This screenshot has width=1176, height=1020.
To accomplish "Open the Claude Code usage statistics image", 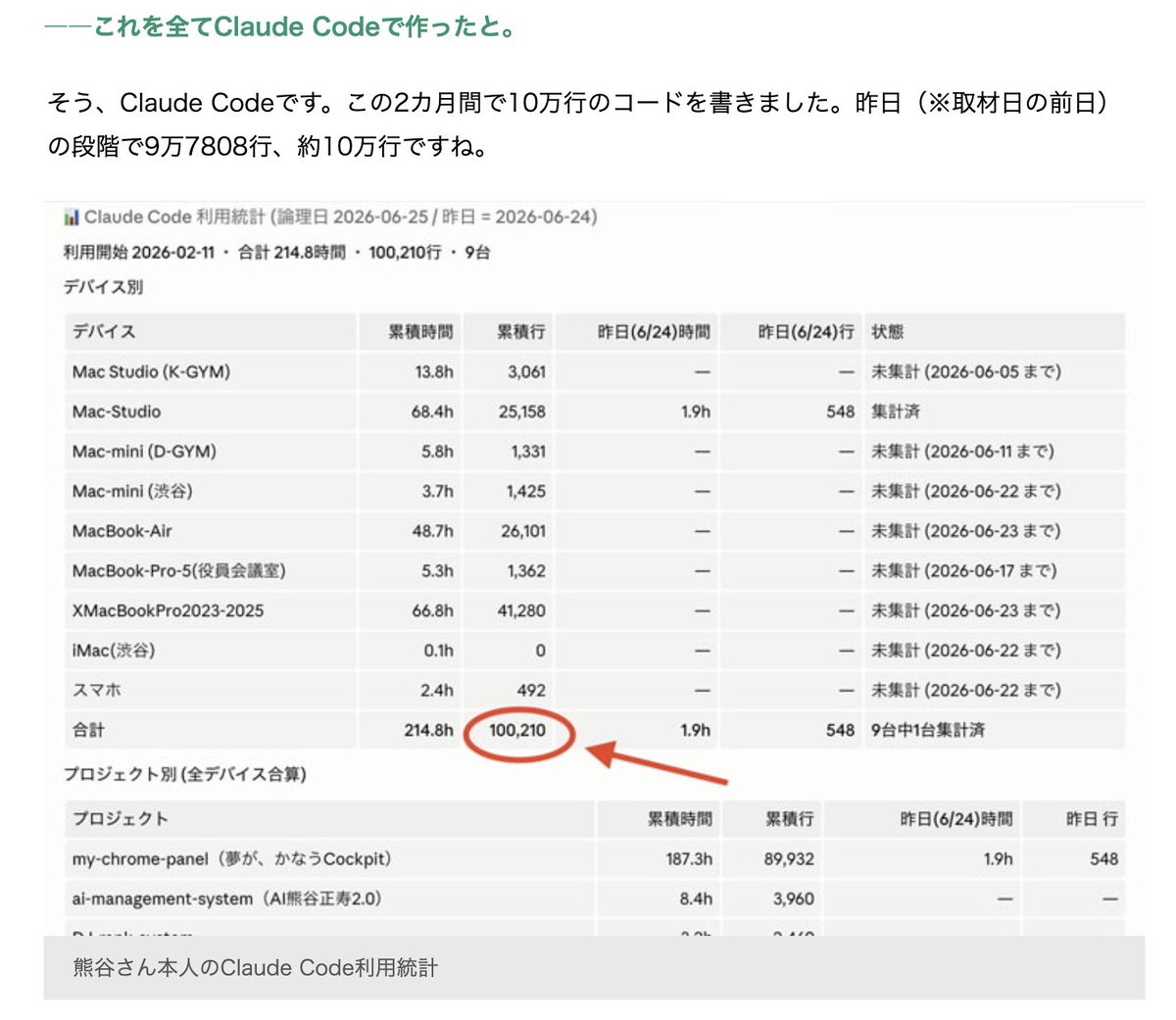I will click(594, 569).
